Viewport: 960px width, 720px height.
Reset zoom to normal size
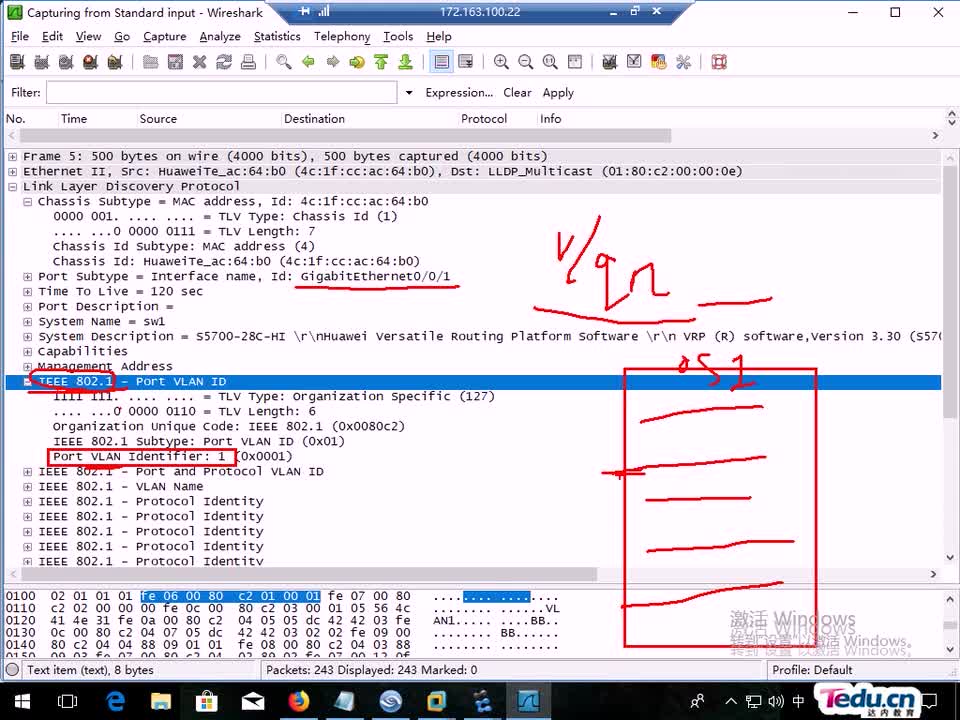click(550, 62)
